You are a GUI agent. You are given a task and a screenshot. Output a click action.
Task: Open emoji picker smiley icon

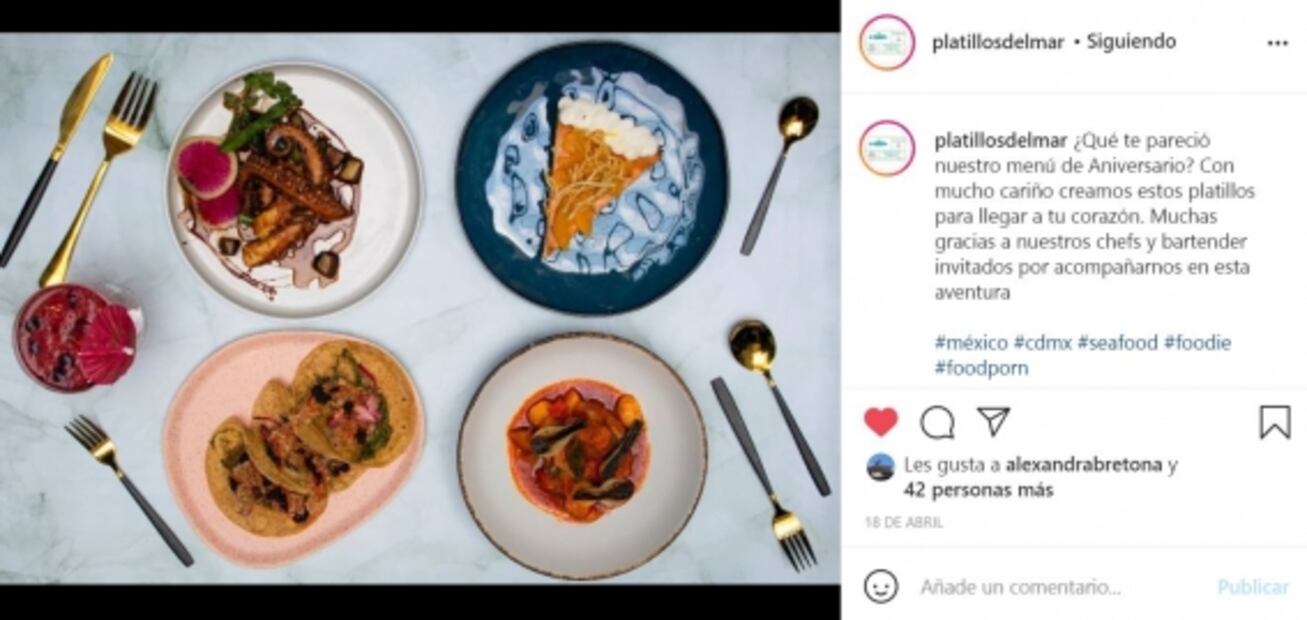click(880, 586)
